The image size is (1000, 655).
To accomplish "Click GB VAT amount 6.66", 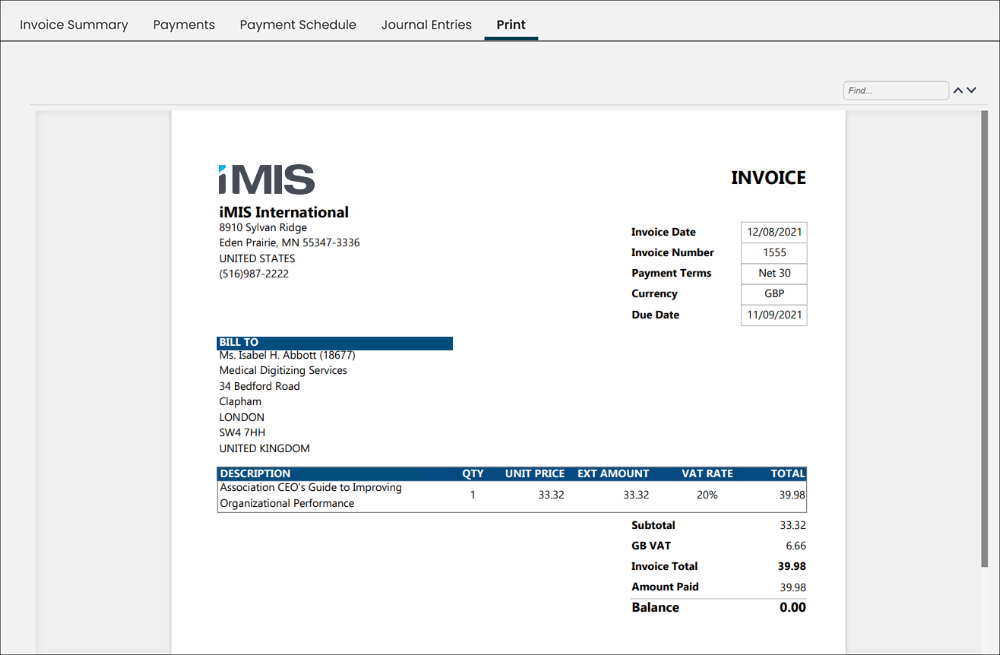I will point(796,546).
